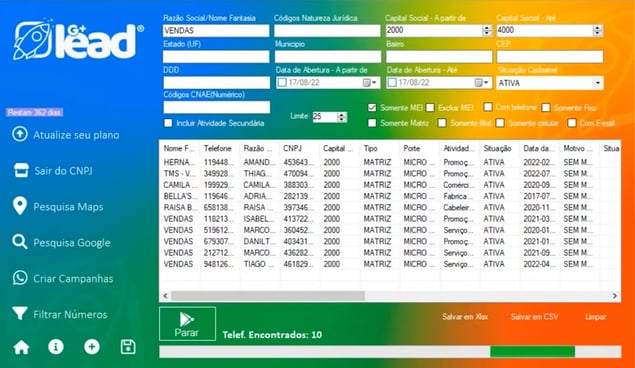Uncheck Somente MEI checkbox
The height and width of the screenshot is (368, 635).
372,108
